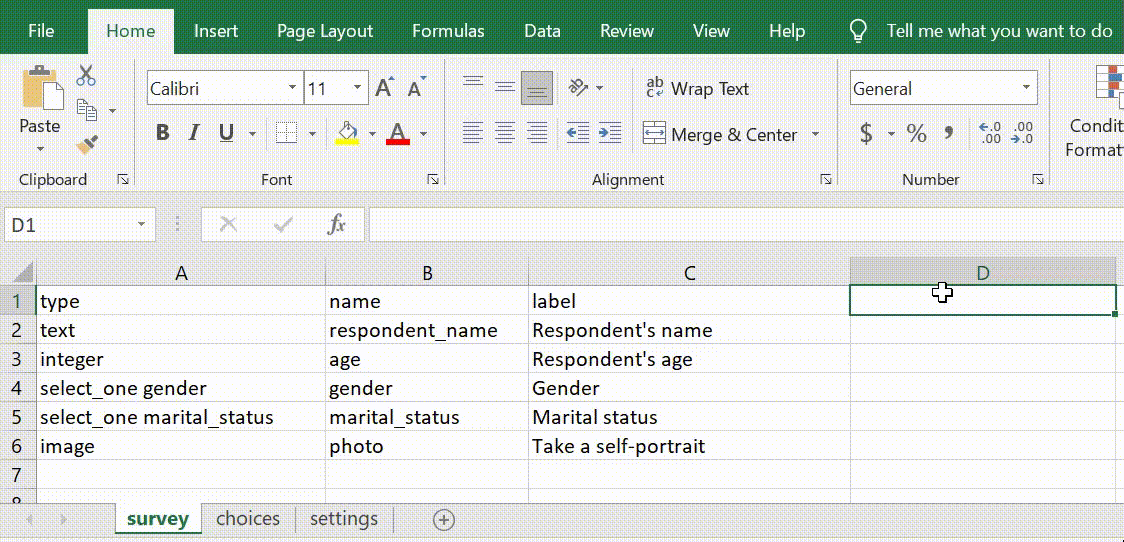1124x542 pixels.
Task: Click the Copy icon
Action: (x=87, y=110)
